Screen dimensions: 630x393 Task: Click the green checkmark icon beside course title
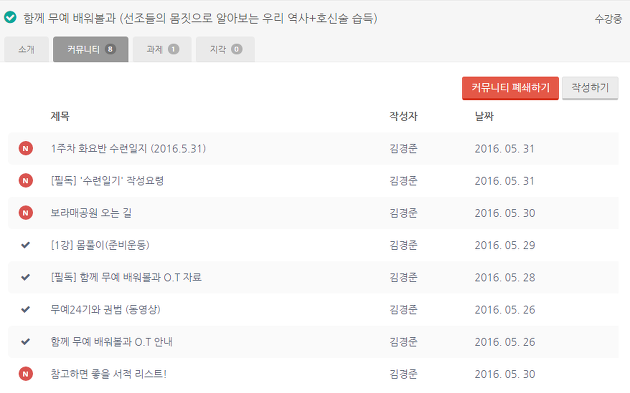pyautogui.click(x=10, y=17)
